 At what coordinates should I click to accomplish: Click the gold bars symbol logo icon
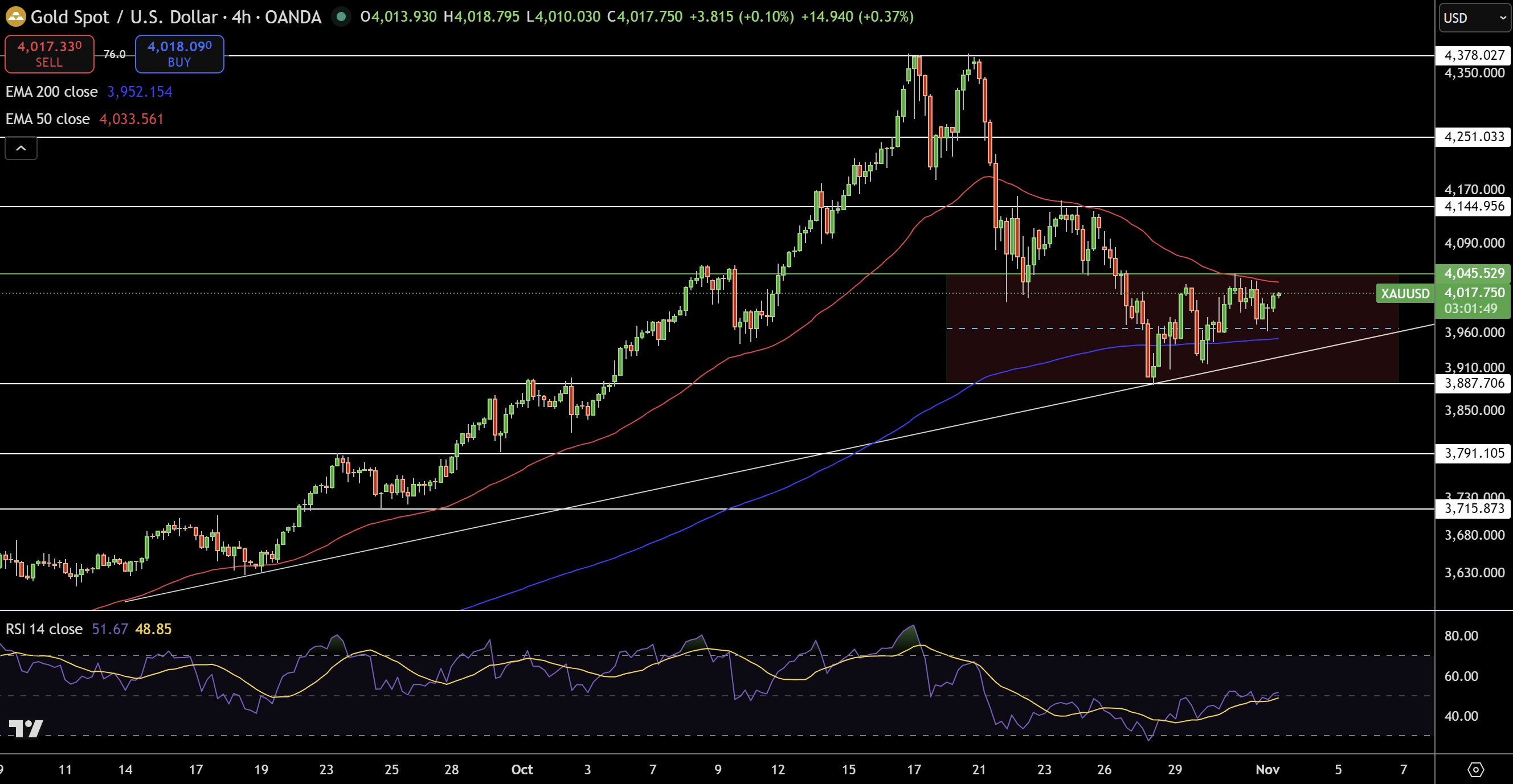16,17
